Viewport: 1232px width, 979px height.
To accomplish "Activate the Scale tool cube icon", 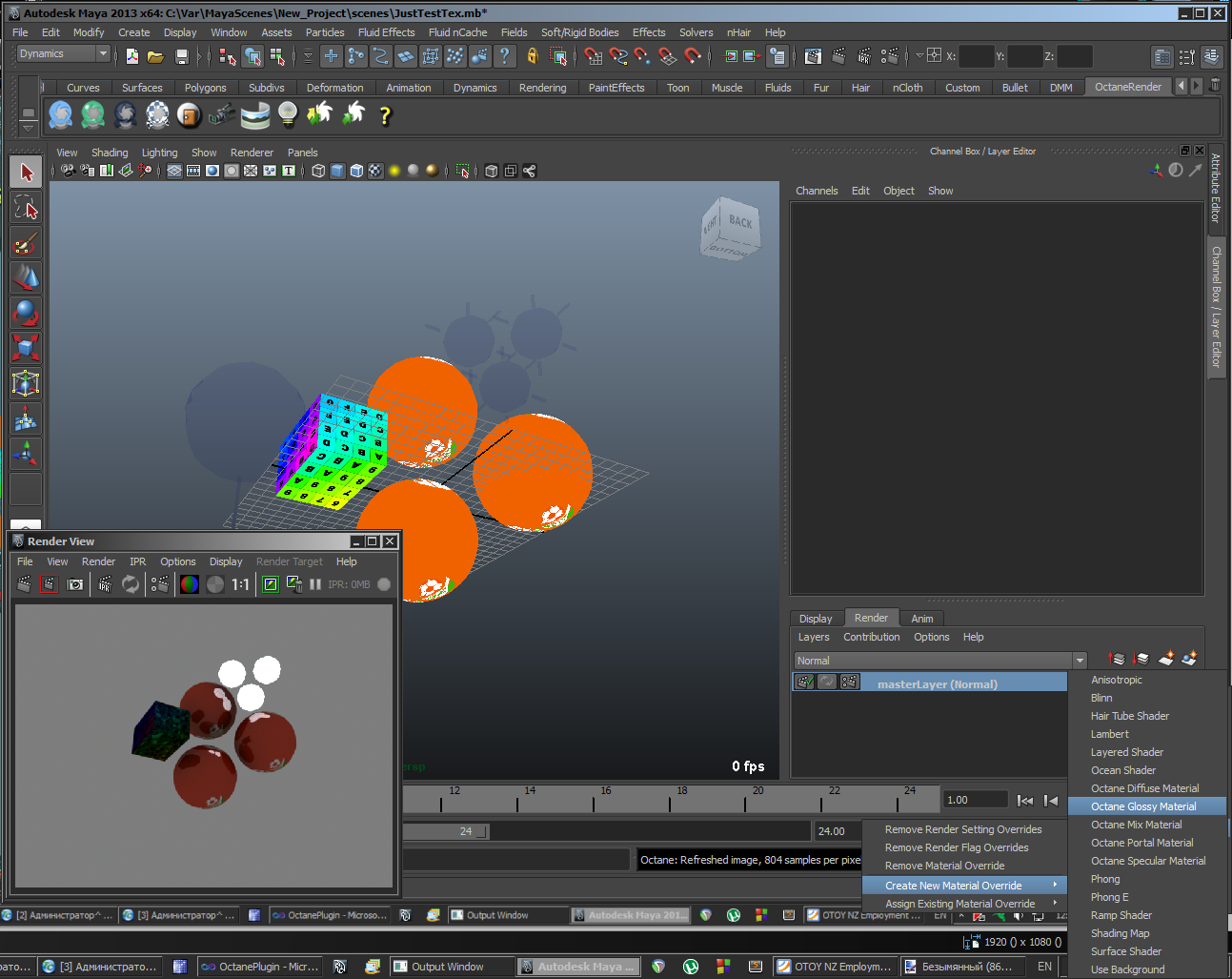I will [26, 347].
